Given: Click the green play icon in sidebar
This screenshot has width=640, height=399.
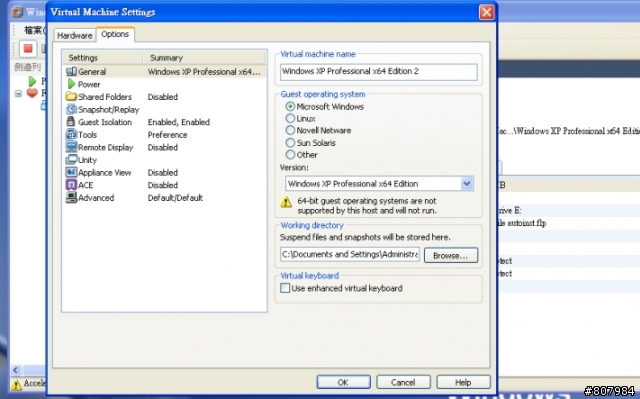Looking at the screenshot, I should coord(32,81).
